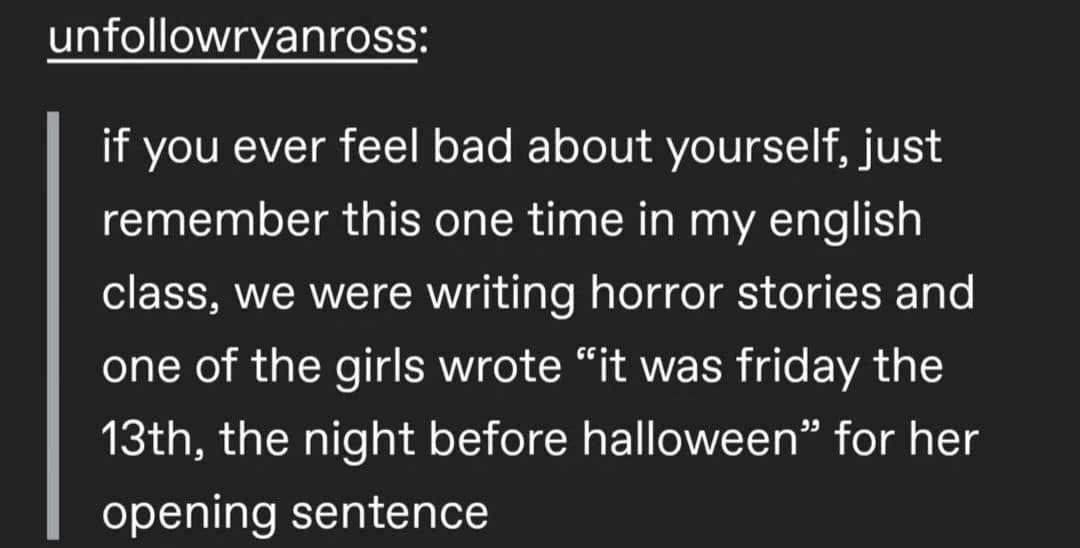Click the word "sentence" ending the post
The height and width of the screenshot is (548, 1080).
(x=391, y=513)
